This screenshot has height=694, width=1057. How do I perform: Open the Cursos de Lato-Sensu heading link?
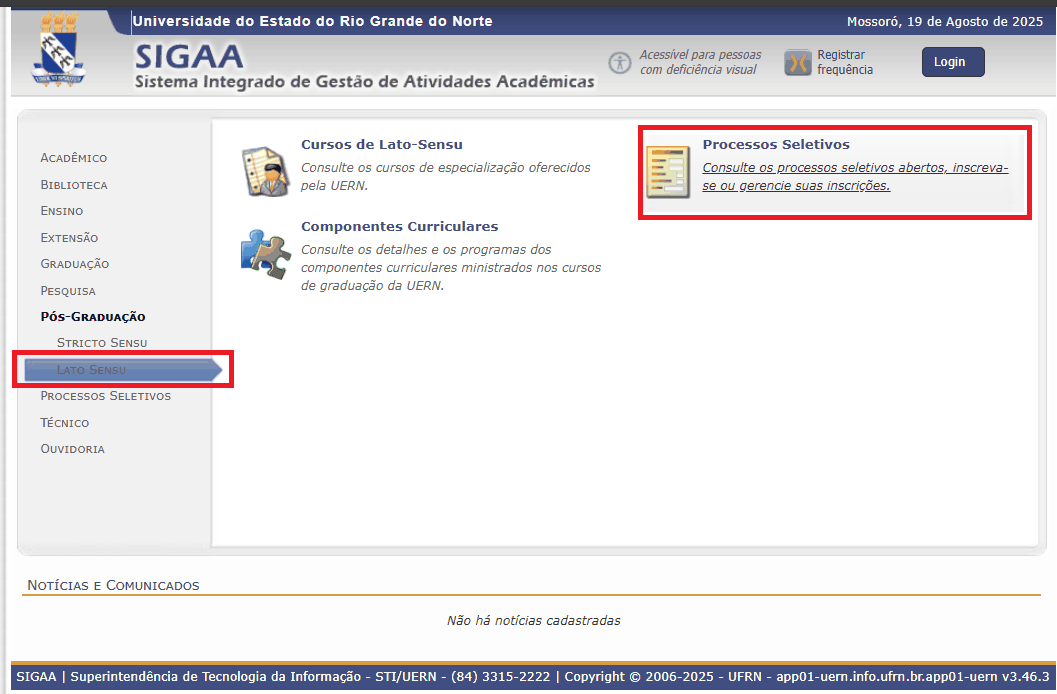pos(381,145)
